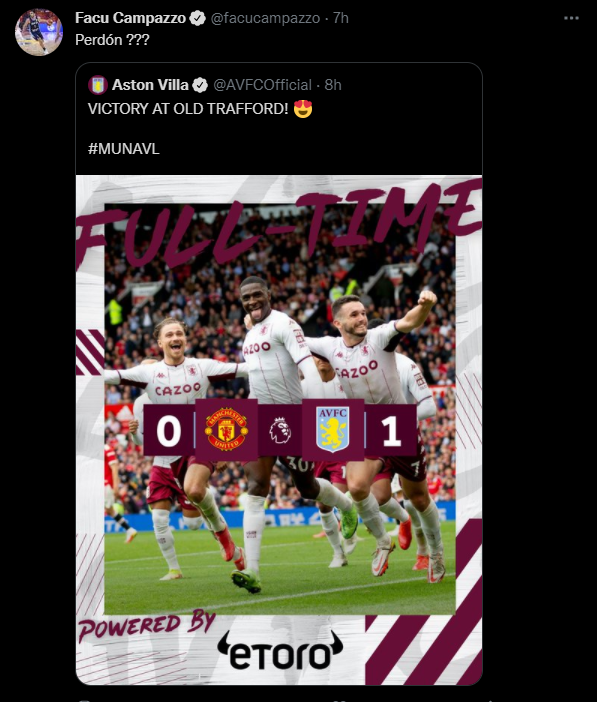The image size is (597, 702).
Task: Open the VICTORY AT OLD TRAFFORD text
Action: [188, 109]
